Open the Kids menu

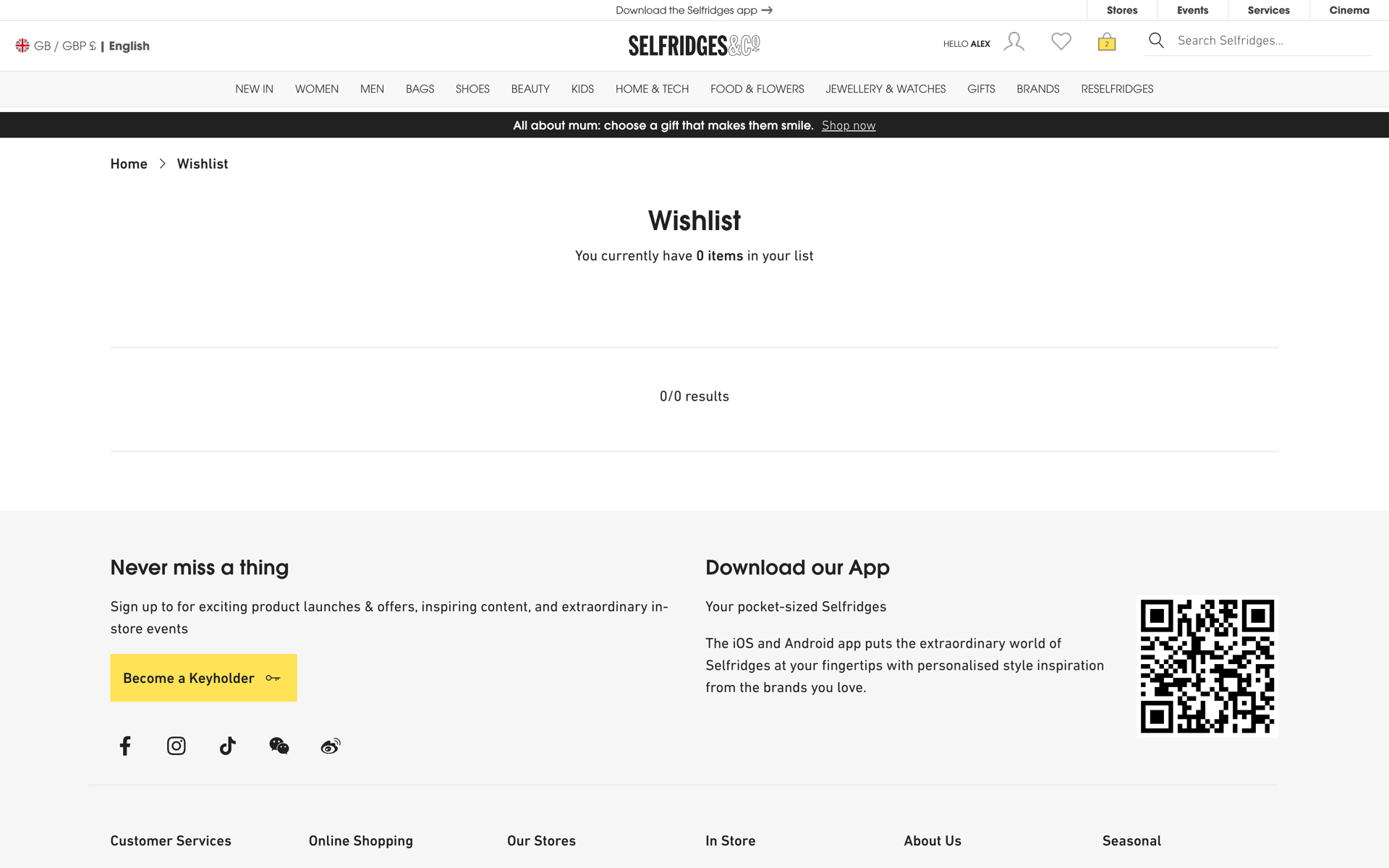pyautogui.click(x=582, y=89)
